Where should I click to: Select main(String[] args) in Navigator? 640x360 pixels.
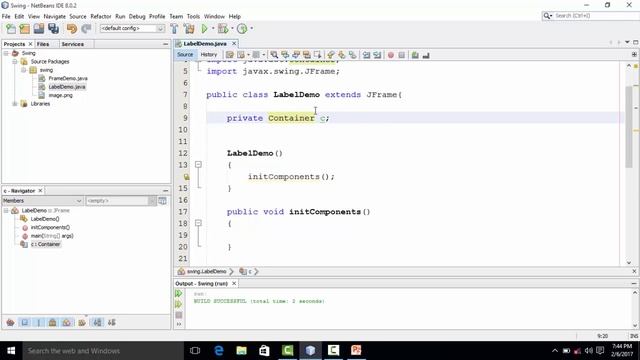[x=52, y=236]
